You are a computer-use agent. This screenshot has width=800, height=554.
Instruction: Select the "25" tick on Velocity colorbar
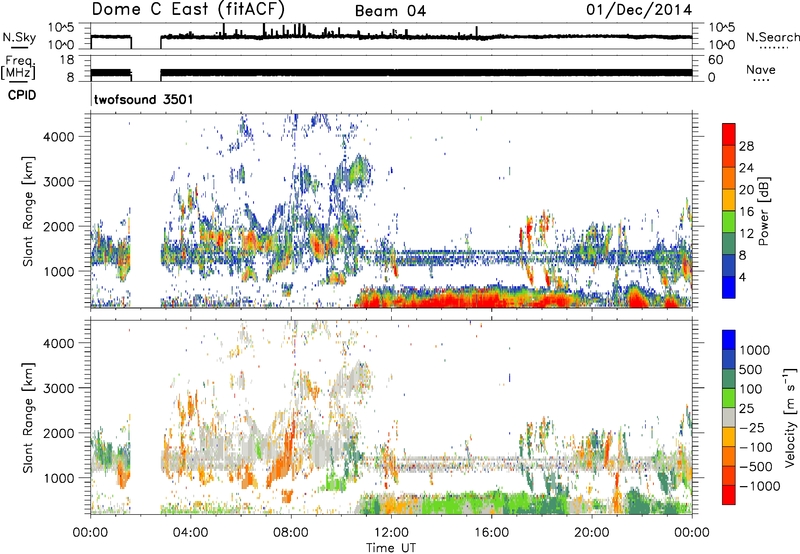(x=746, y=408)
